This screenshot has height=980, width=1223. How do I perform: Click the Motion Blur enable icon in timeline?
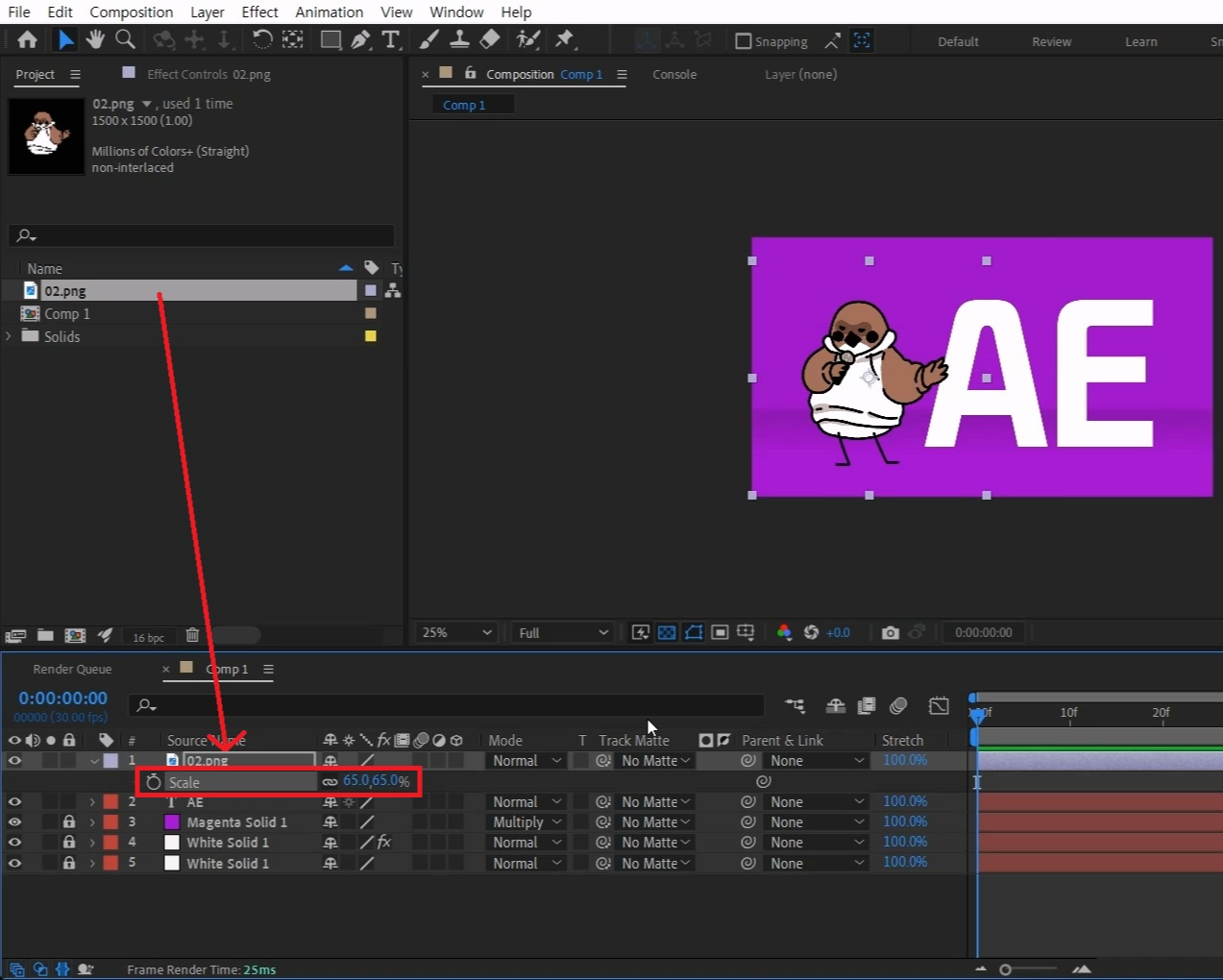pyautogui.click(x=898, y=706)
